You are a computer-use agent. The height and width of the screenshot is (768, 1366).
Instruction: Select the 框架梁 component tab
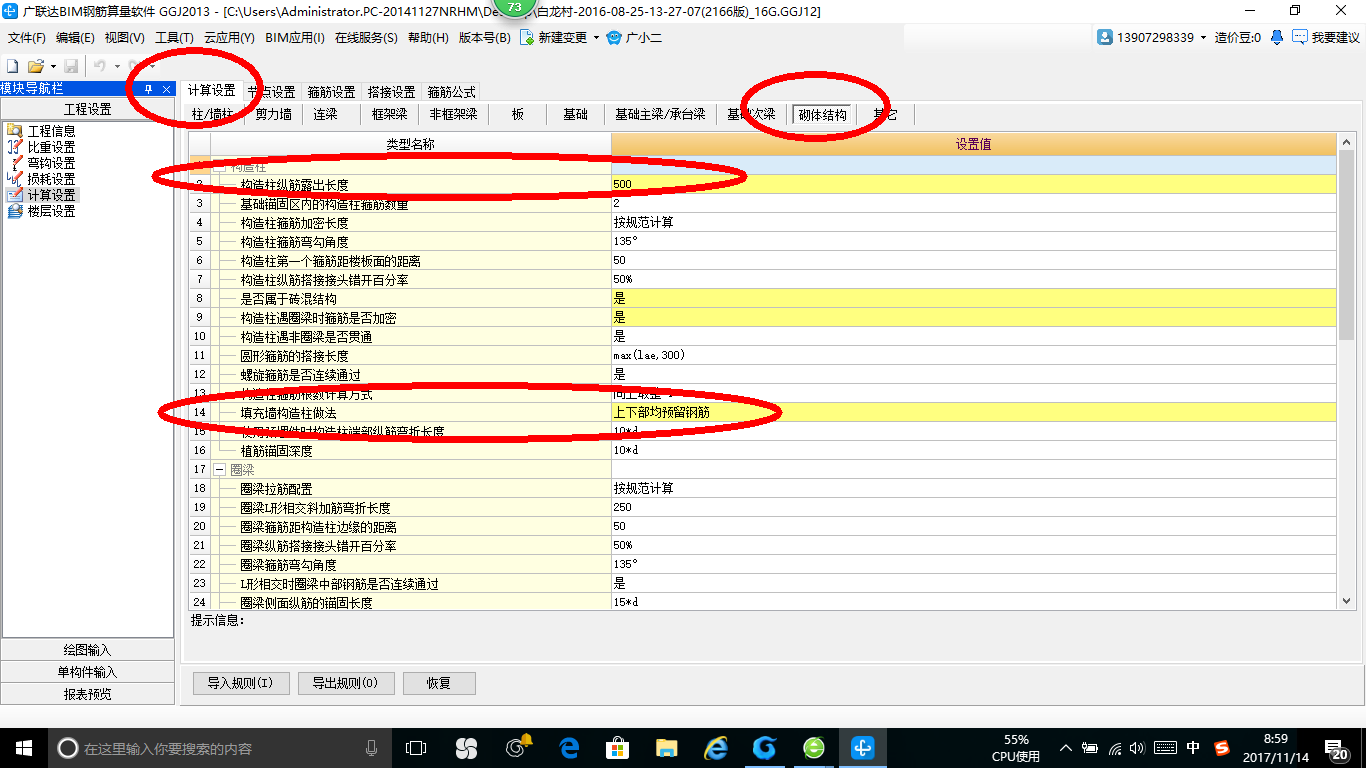tap(390, 114)
